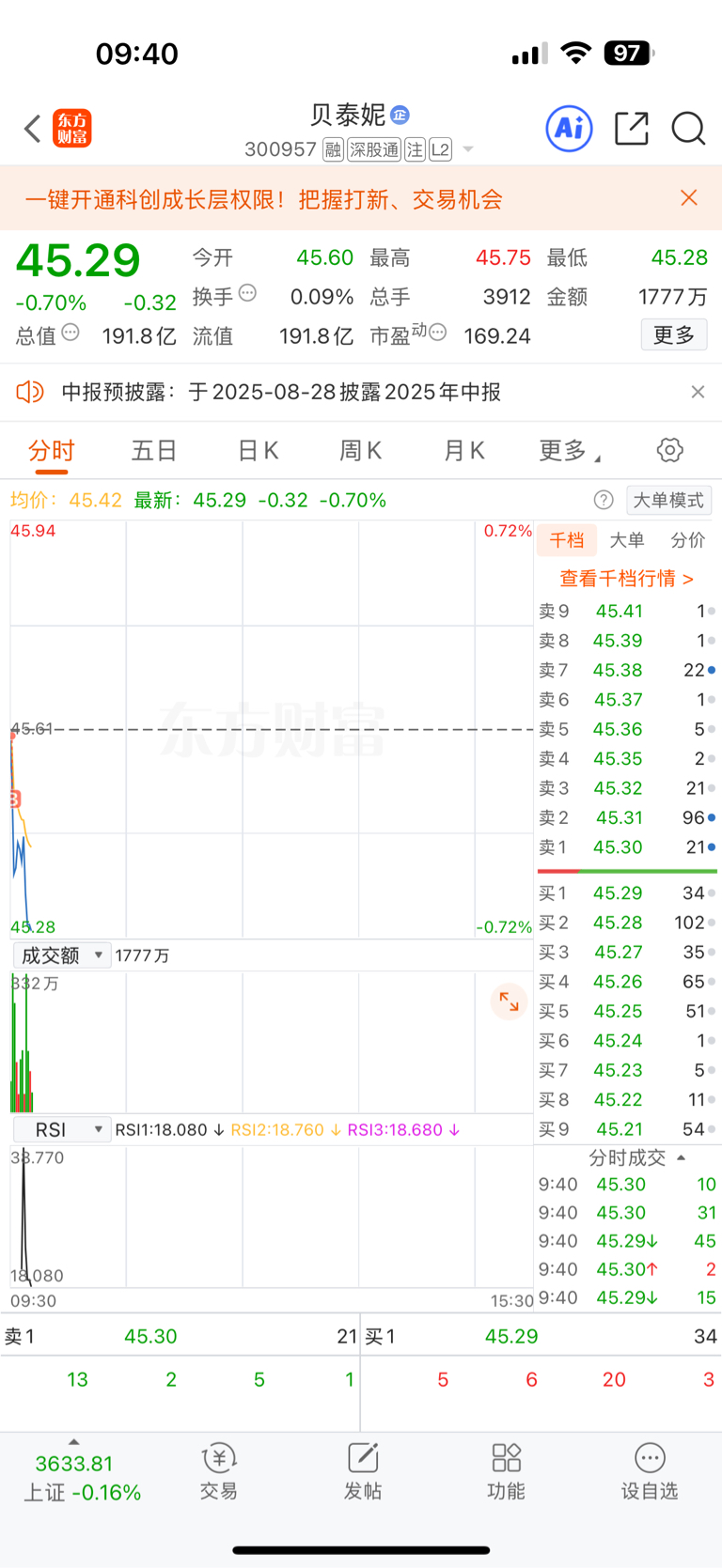Tap bottom 卖1 45.30 summary bar
This screenshot has width=722, height=1568.
coord(180,1336)
